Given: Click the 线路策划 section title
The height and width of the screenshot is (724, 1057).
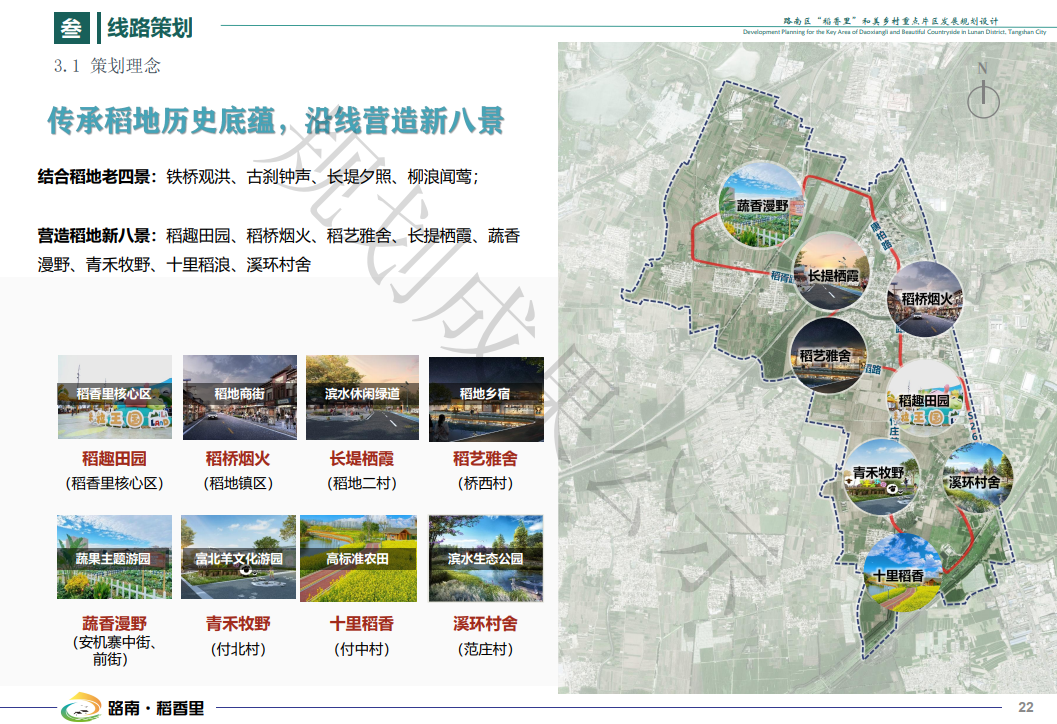Looking at the screenshot, I should coord(150,28).
